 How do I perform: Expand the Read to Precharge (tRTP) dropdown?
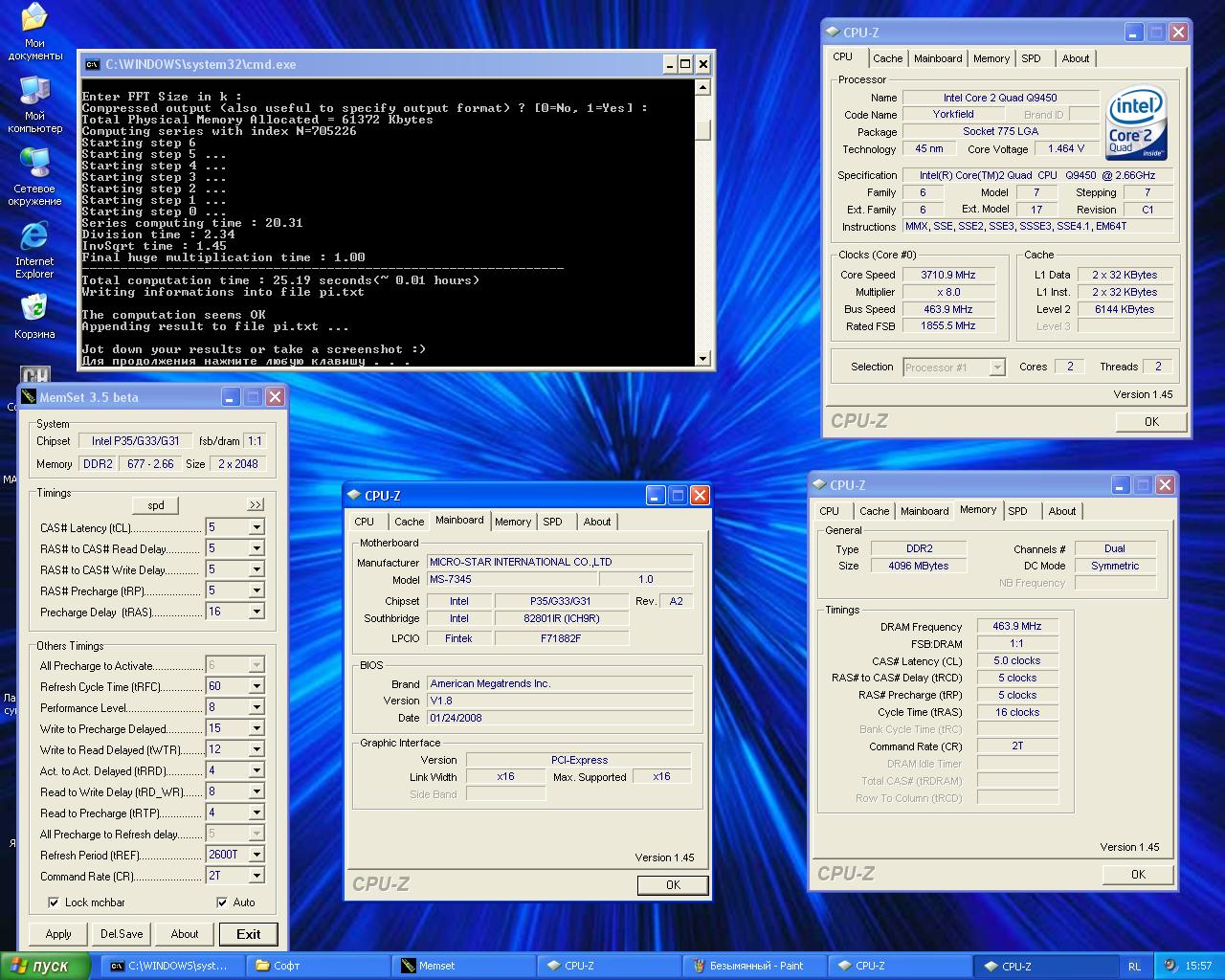(256, 813)
